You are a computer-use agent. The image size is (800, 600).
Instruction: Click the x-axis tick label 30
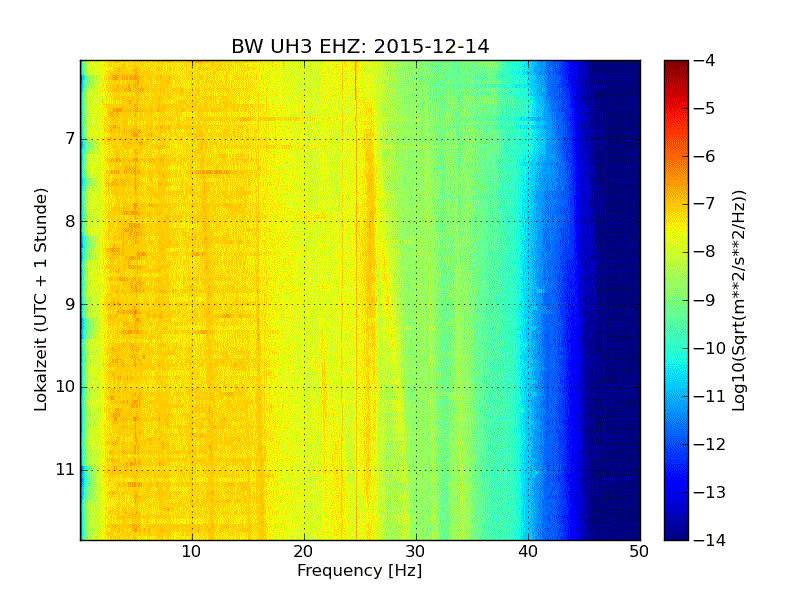tap(416, 552)
